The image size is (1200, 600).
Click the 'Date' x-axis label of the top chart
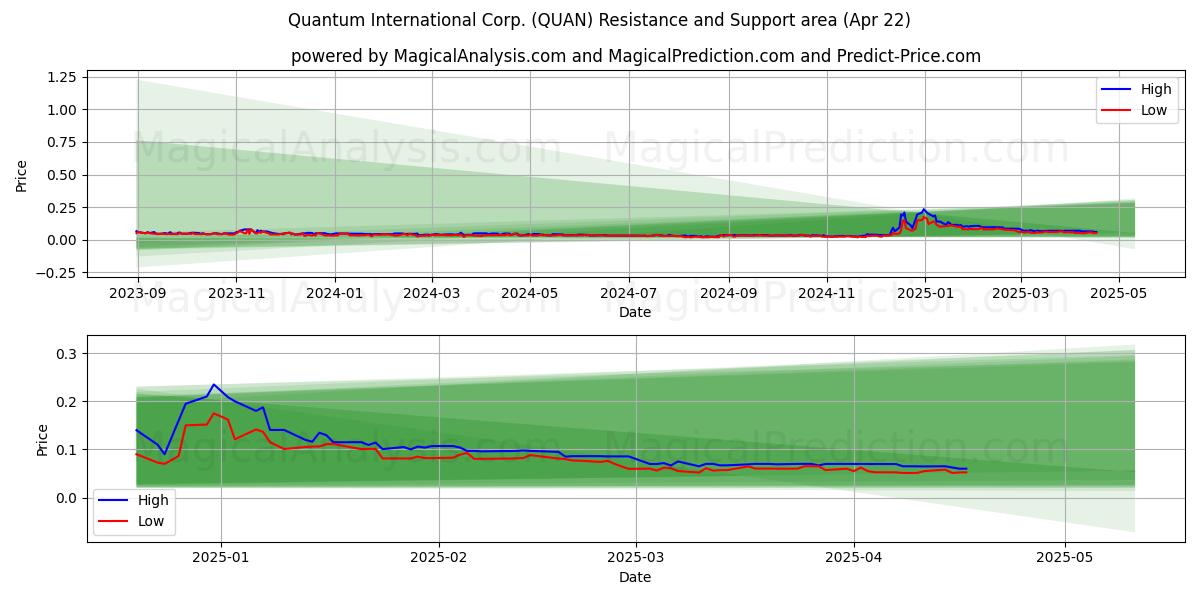635,312
